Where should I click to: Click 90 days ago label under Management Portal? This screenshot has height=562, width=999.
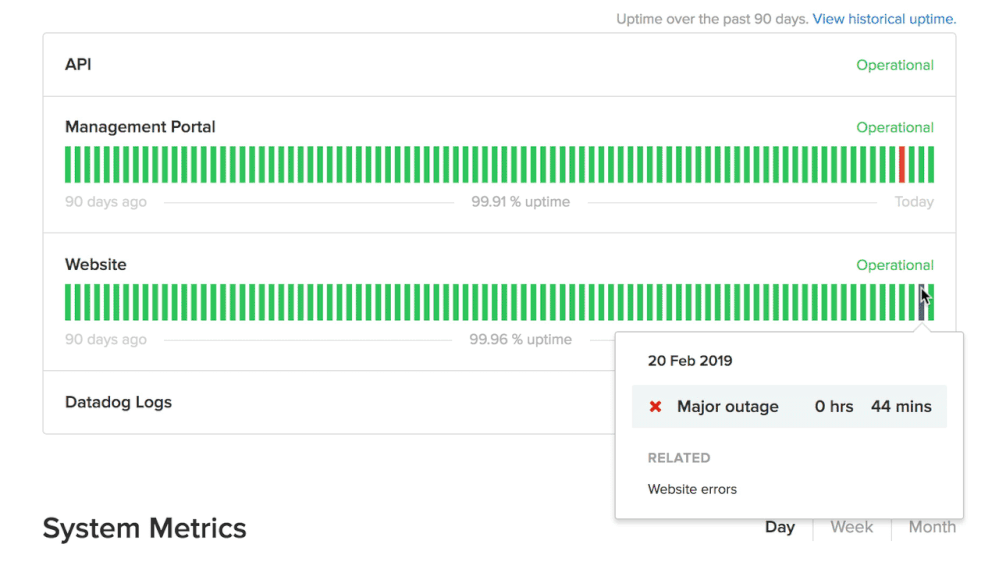106,202
